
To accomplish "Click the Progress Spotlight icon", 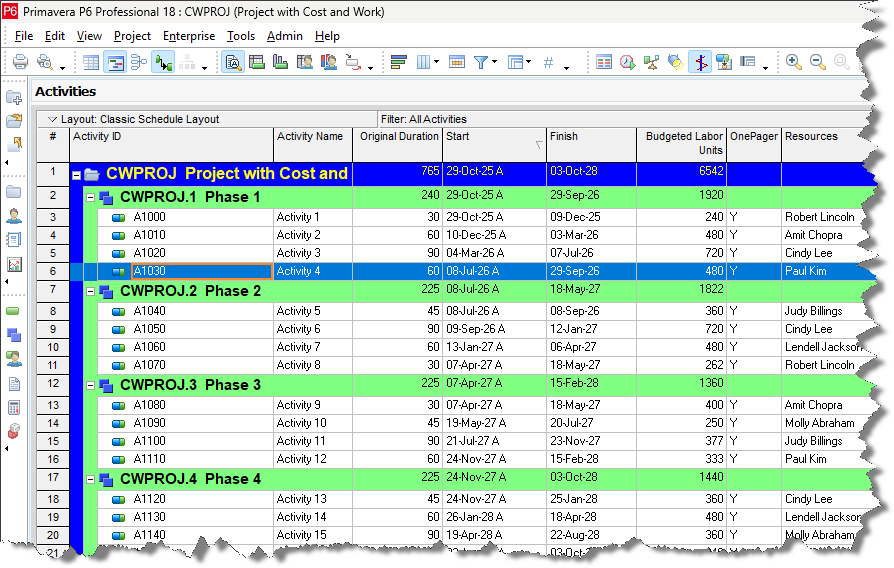I will pos(675,62).
